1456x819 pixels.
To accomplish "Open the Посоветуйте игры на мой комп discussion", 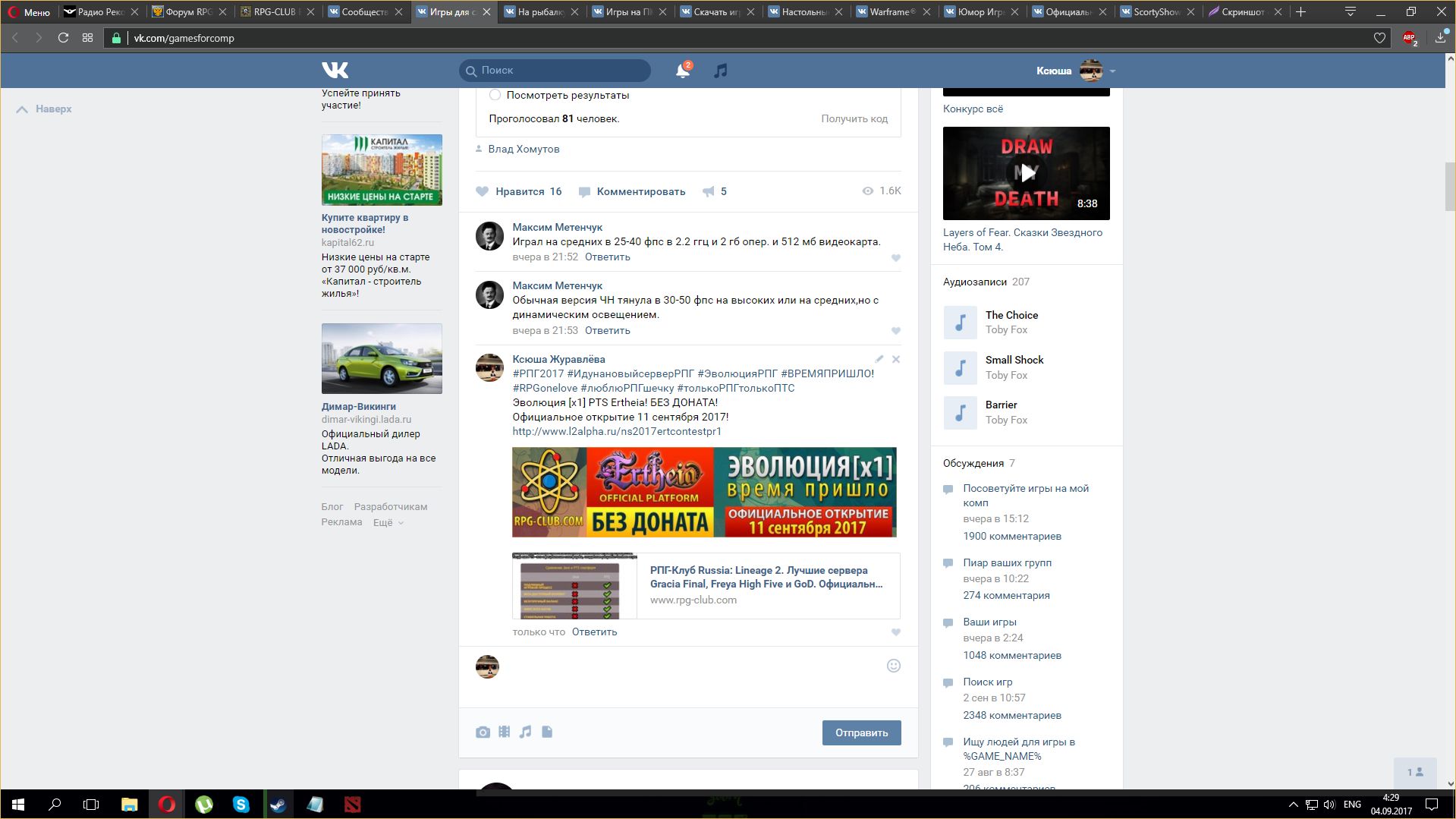I will pos(1026,496).
